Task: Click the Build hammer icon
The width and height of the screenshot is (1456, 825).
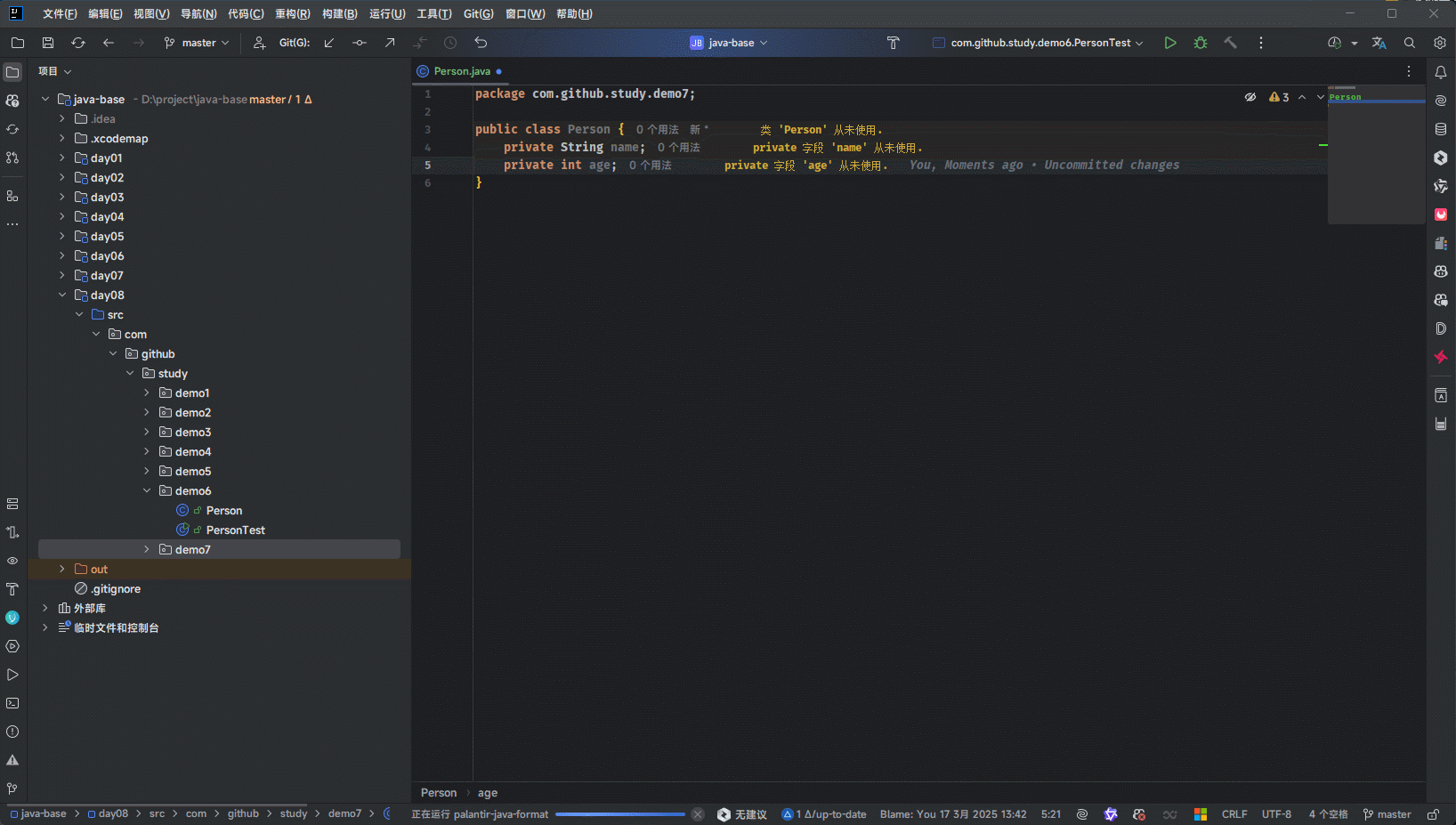Action: [x=1231, y=43]
